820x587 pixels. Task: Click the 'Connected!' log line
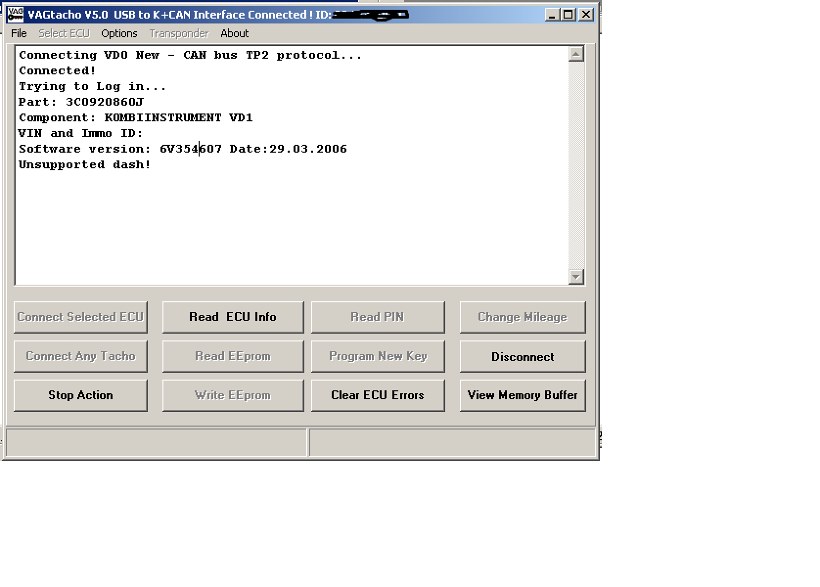[x=58, y=71]
